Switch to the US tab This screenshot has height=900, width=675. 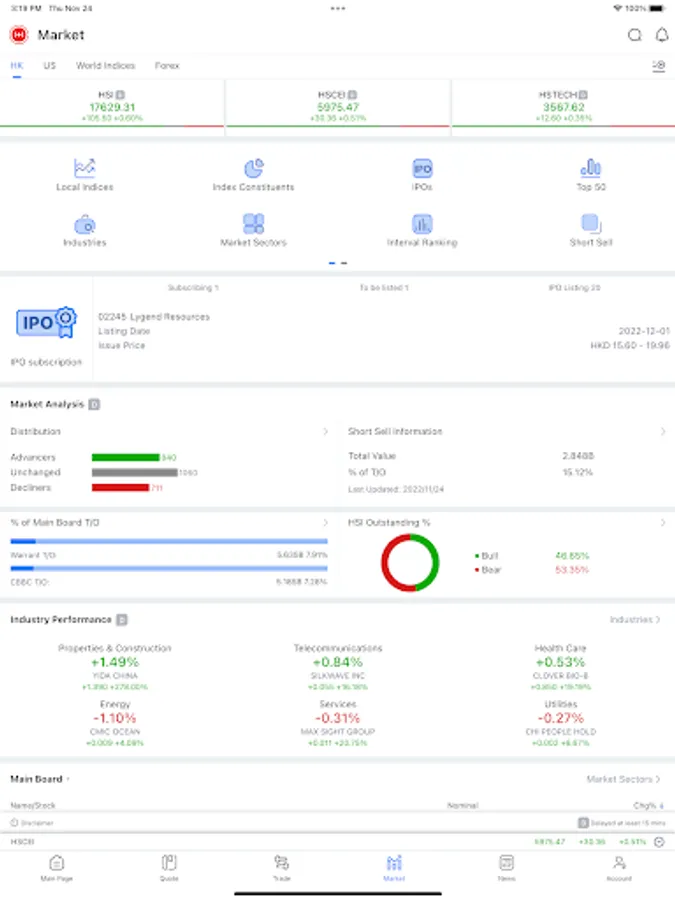click(x=49, y=65)
